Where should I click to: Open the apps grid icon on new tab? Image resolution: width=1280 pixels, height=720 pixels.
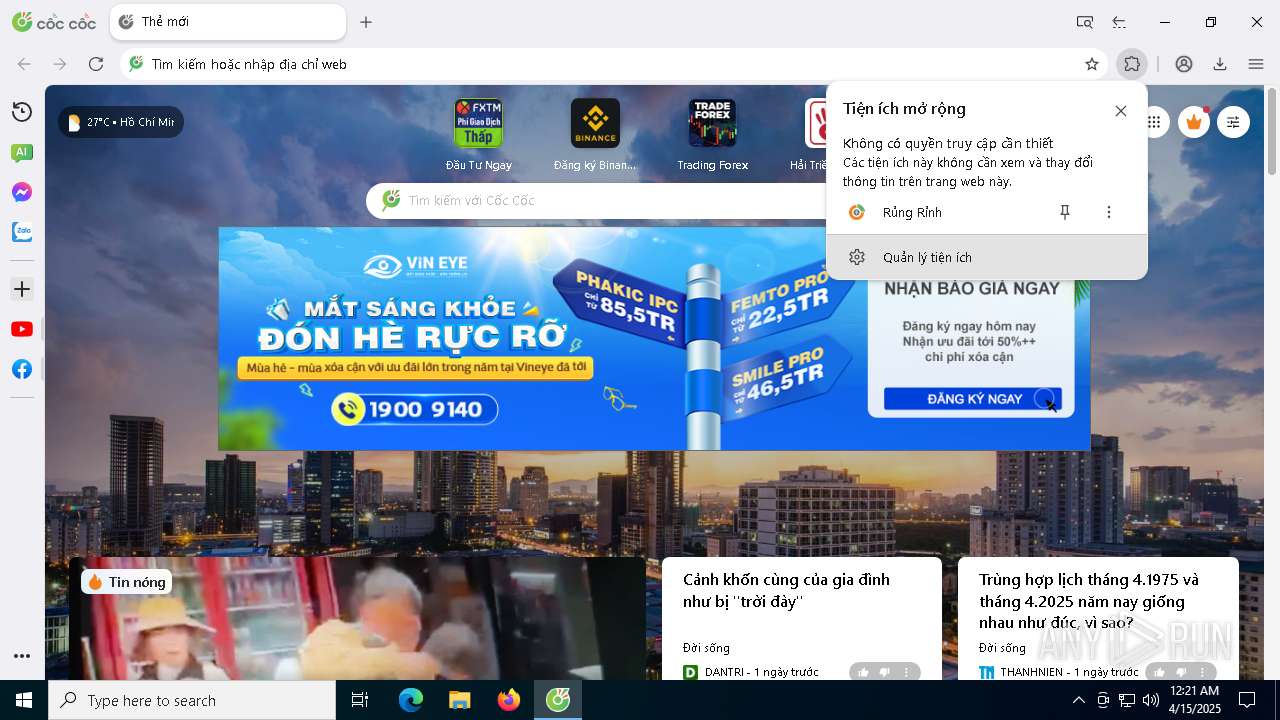[x=1154, y=122]
